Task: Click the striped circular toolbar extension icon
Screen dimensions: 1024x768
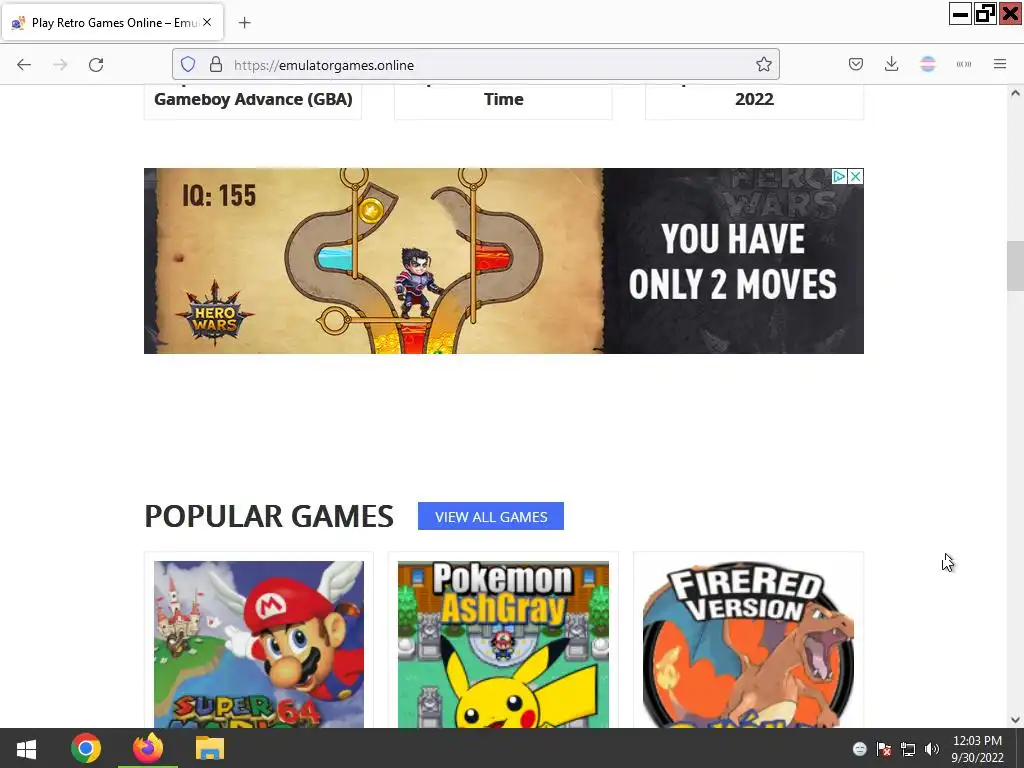Action: [928, 64]
